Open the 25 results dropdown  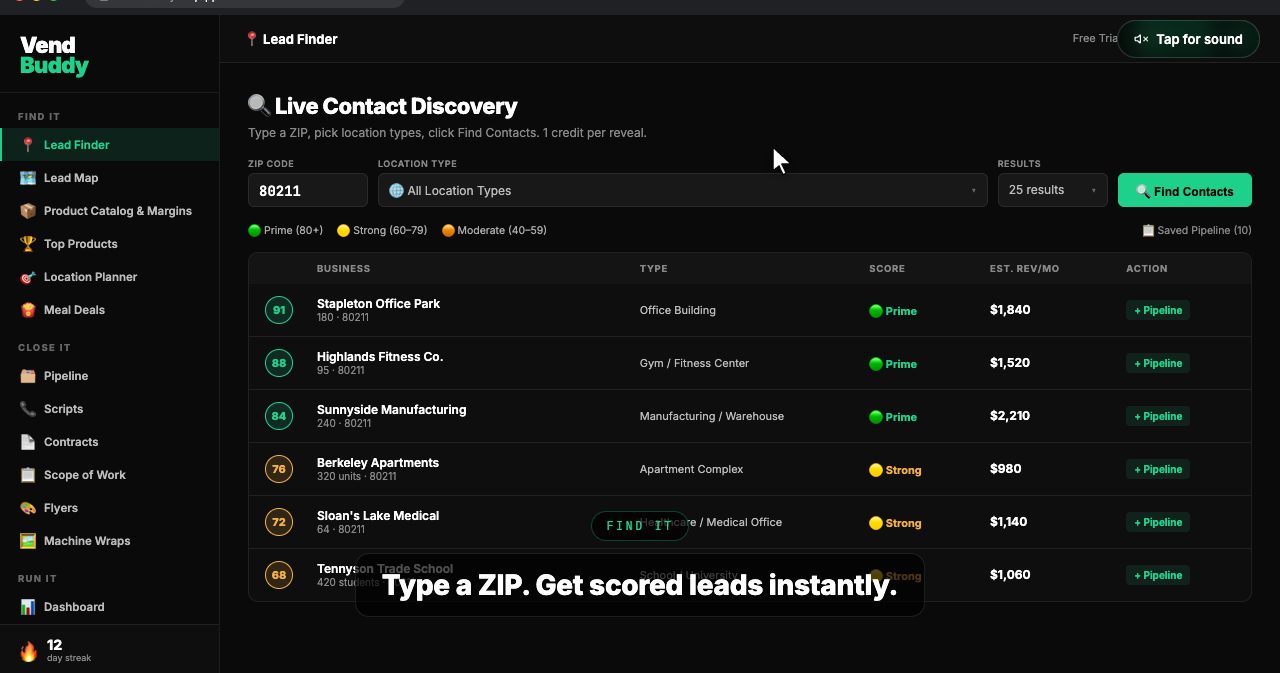coord(1053,190)
